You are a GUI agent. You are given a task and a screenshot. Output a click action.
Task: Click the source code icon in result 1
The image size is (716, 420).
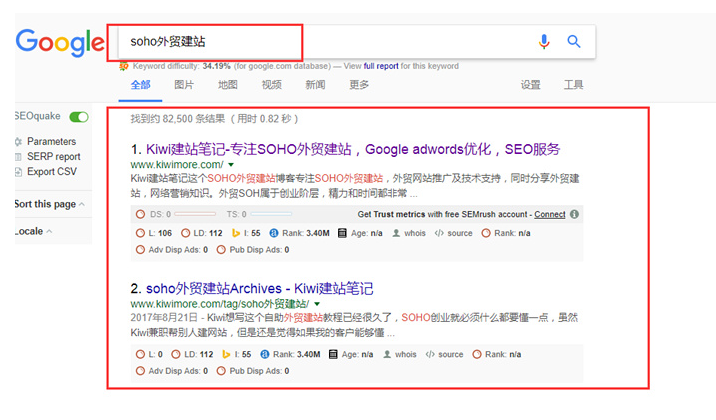439,233
